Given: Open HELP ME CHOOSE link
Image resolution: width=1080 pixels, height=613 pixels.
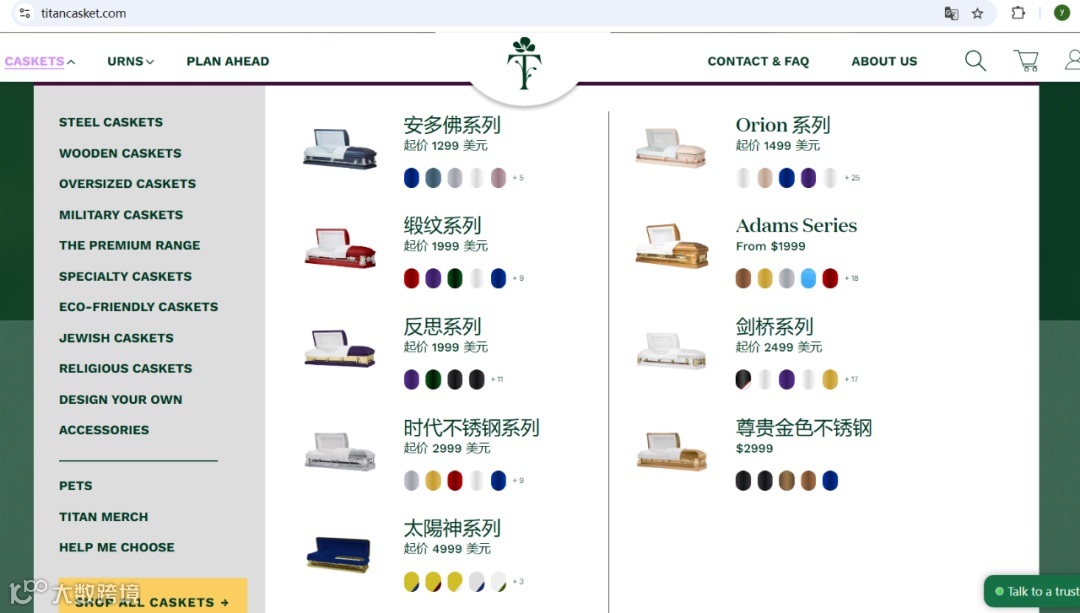Looking at the screenshot, I should coord(117,548).
